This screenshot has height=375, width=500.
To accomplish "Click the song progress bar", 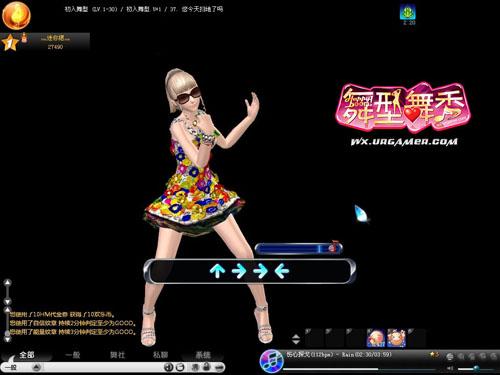I will coord(360,369).
